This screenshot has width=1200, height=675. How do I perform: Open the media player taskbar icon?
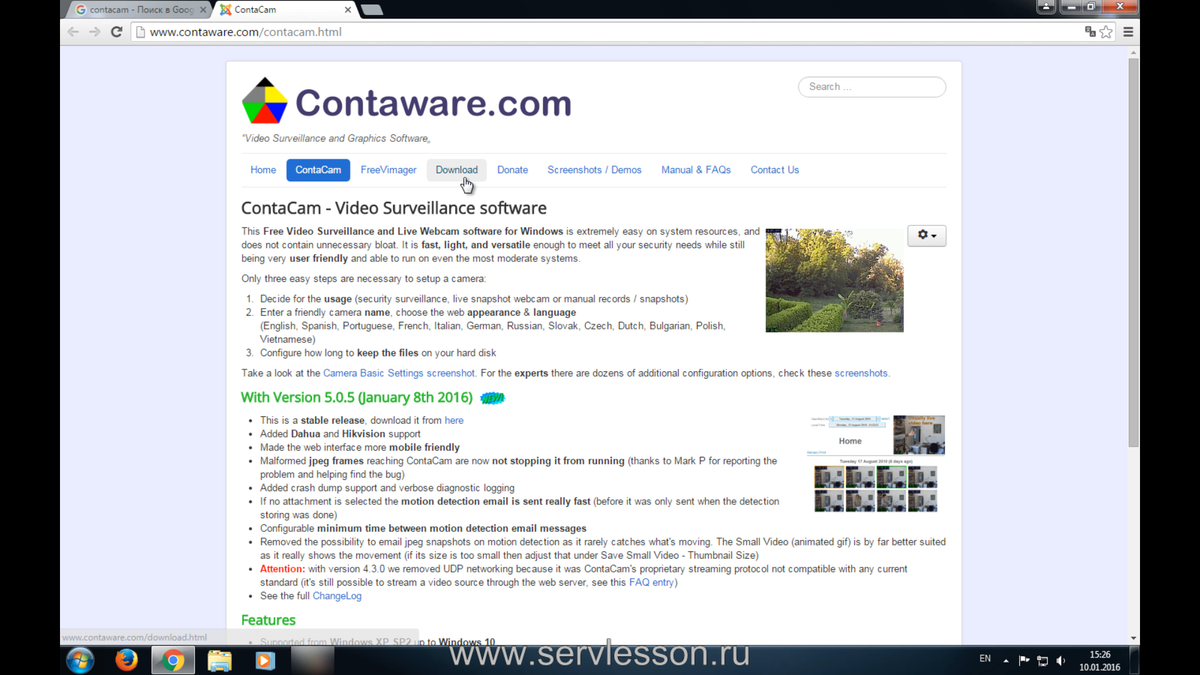265,660
